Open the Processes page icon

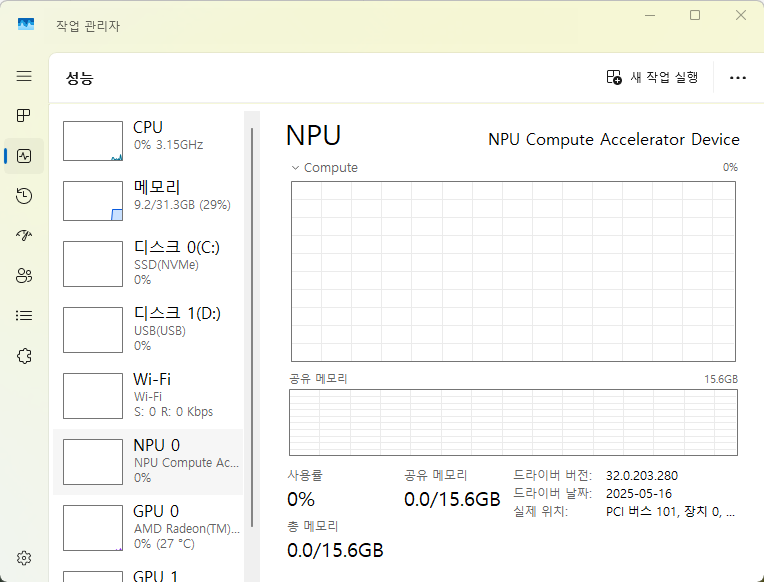[24, 116]
